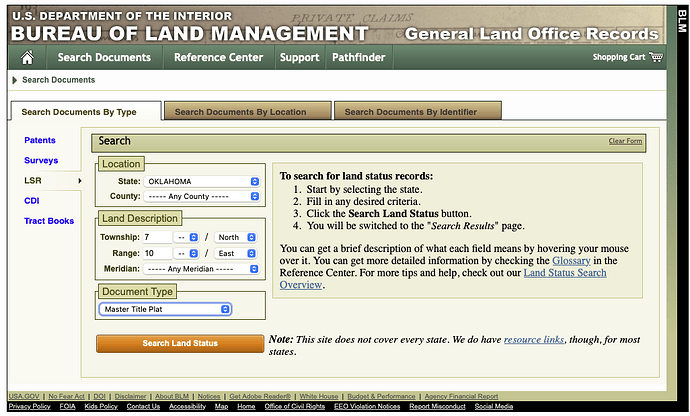The image size is (690, 416).
Task: Click the Search Documents breadcrumb arrow
Action: (x=15, y=80)
